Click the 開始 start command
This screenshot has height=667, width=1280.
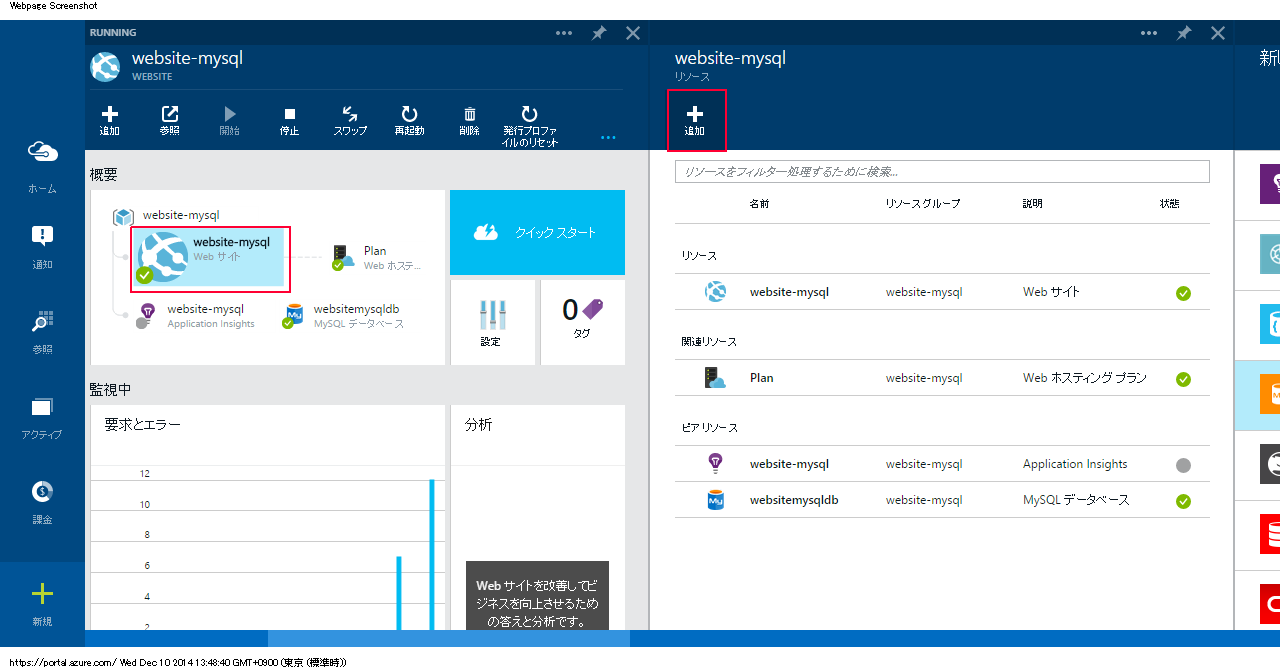[230, 121]
